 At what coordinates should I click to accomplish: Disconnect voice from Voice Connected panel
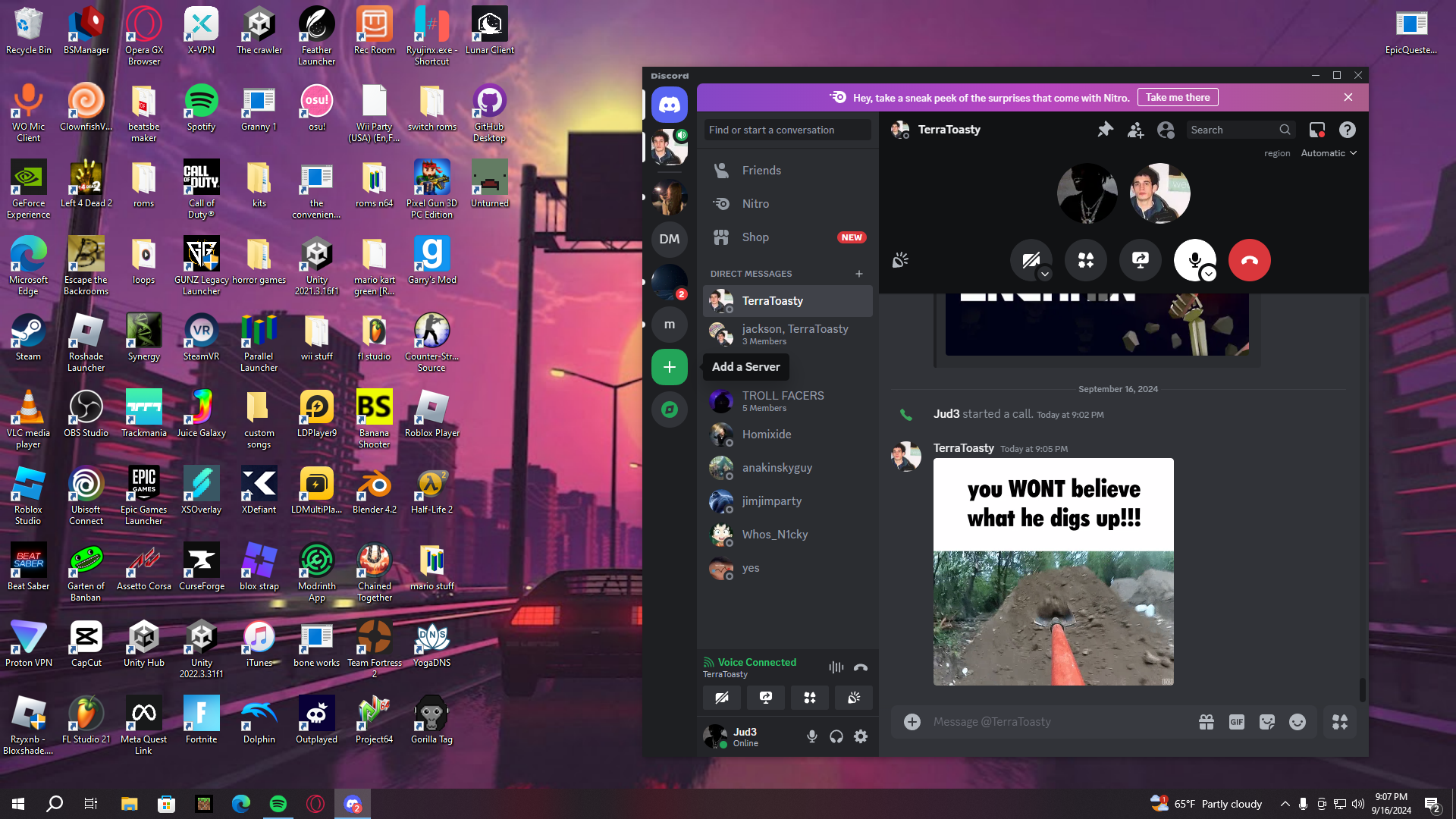[x=860, y=667]
